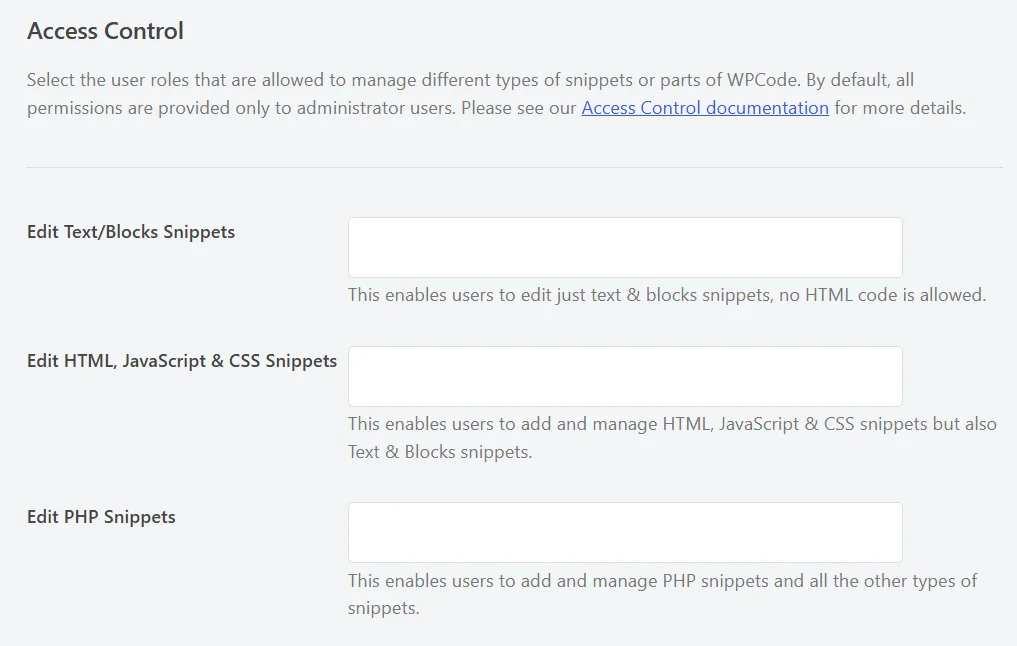Screen dimensions: 1017x646
Task: Click the Edit HTML, JavaScript & CSS Snippets roles field
Action: [625, 377]
